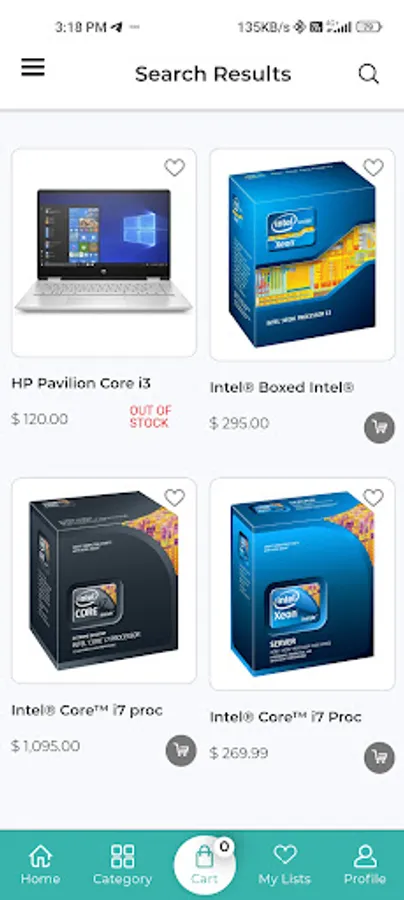Viewport: 404px width, 900px height.
Task: Open Intel® Boxed Intel® product title
Action: (282, 387)
